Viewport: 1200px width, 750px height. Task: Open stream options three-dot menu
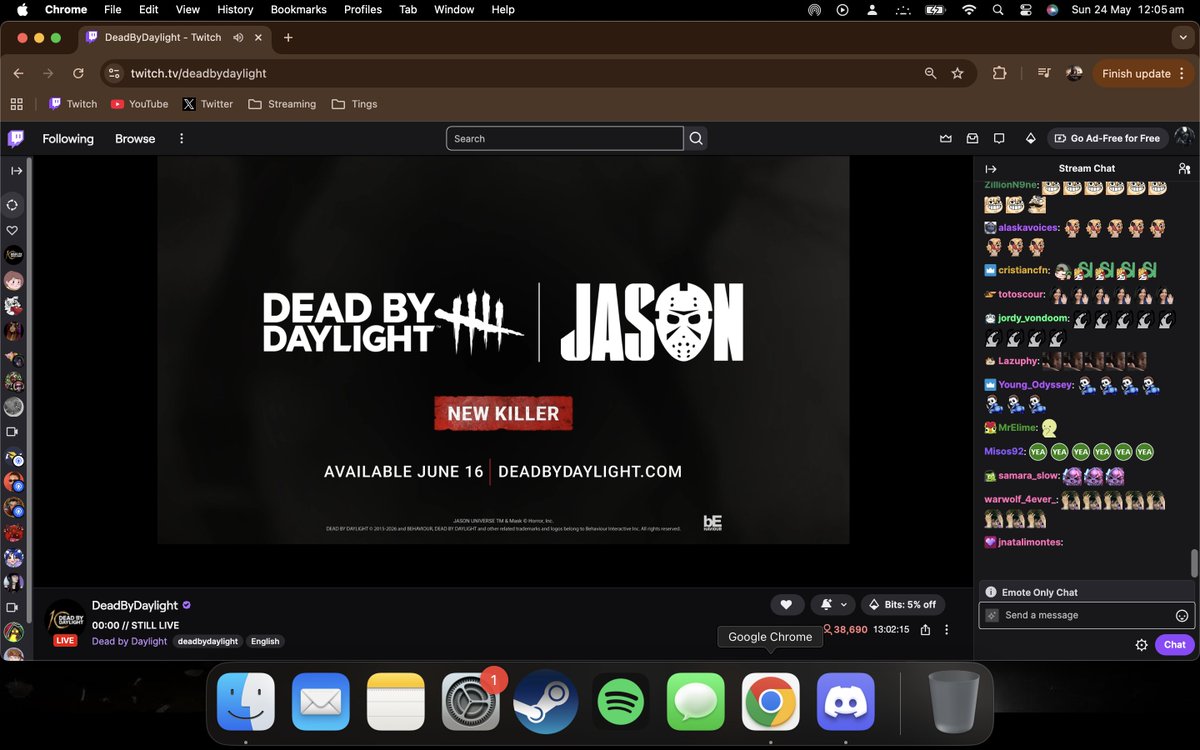pyautogui.click(x=947, y=630)
